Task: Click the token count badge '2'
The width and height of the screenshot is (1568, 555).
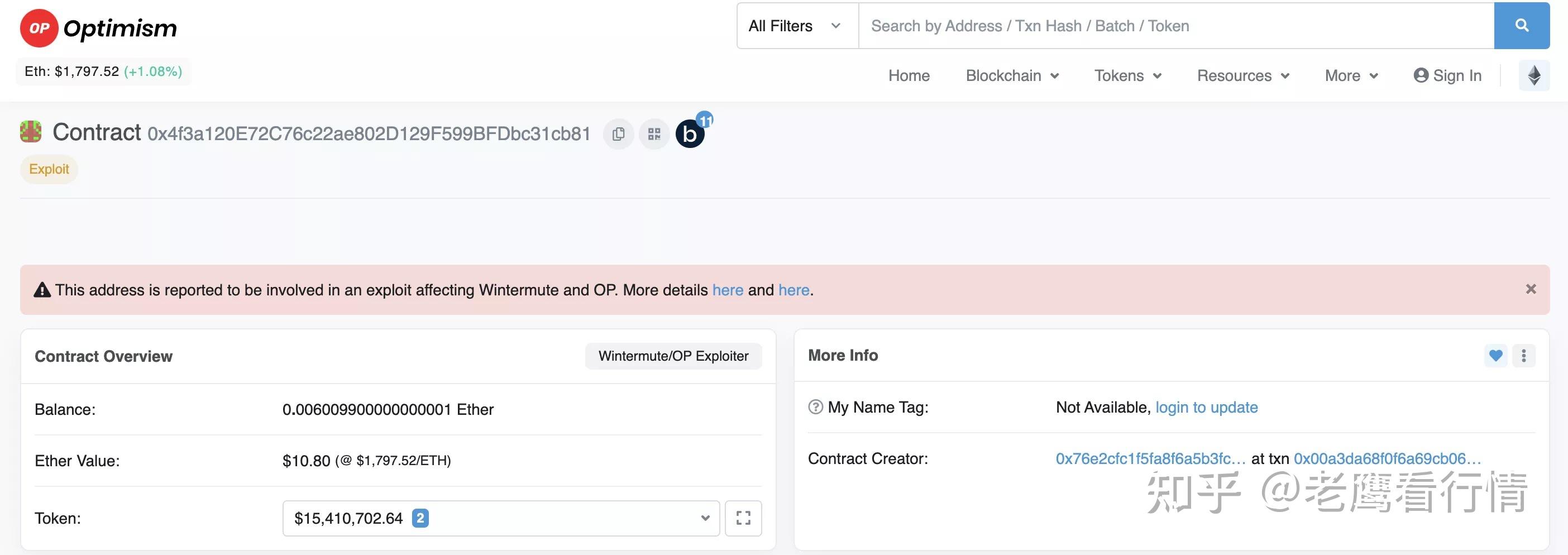Action: point(420,518)
